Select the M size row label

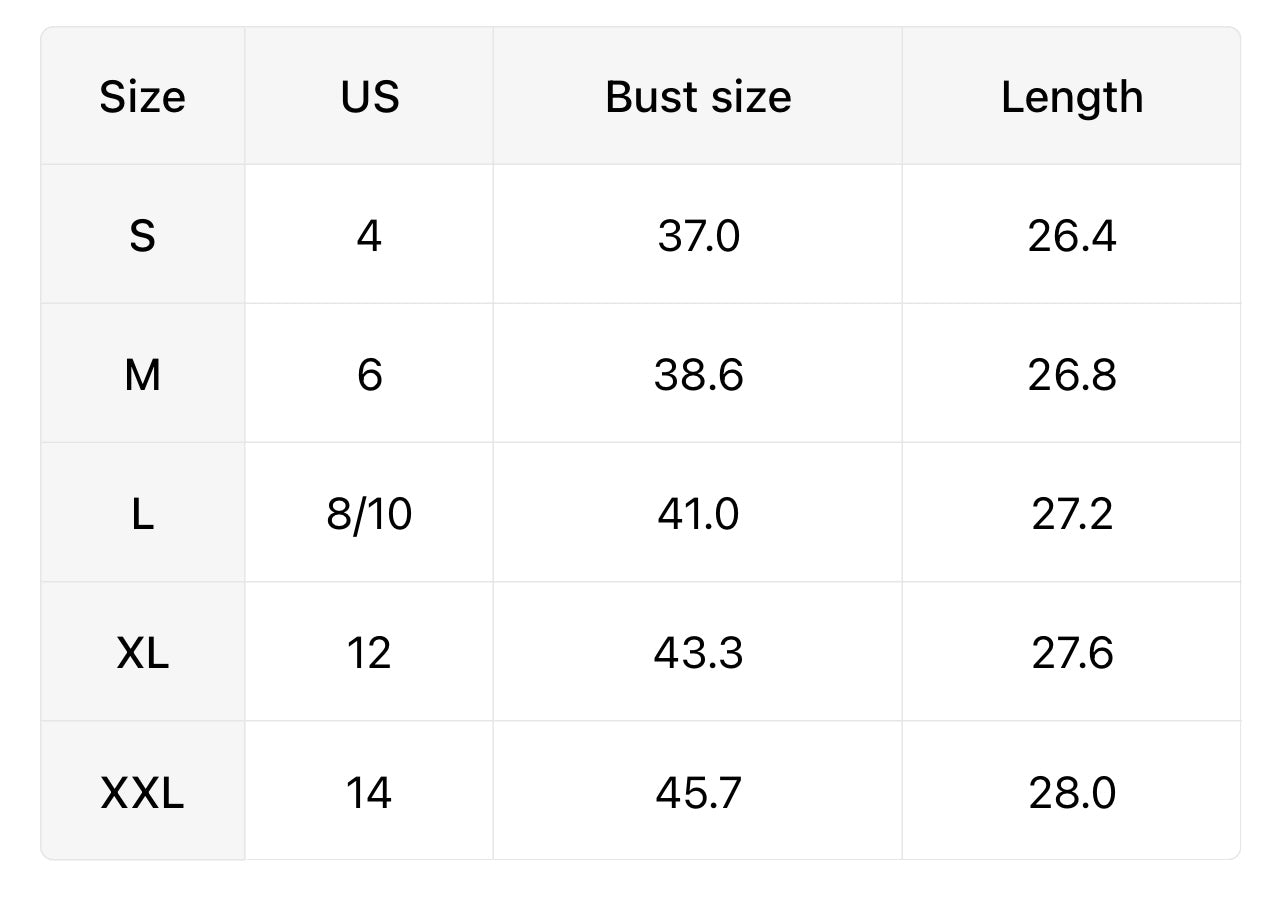pos(142,375)
